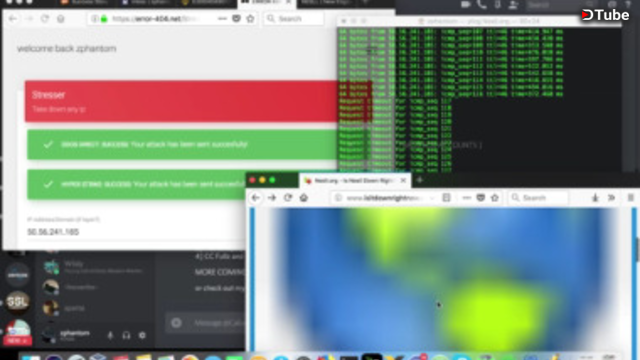Open Discord user settings gear

[x=142, y=335]
